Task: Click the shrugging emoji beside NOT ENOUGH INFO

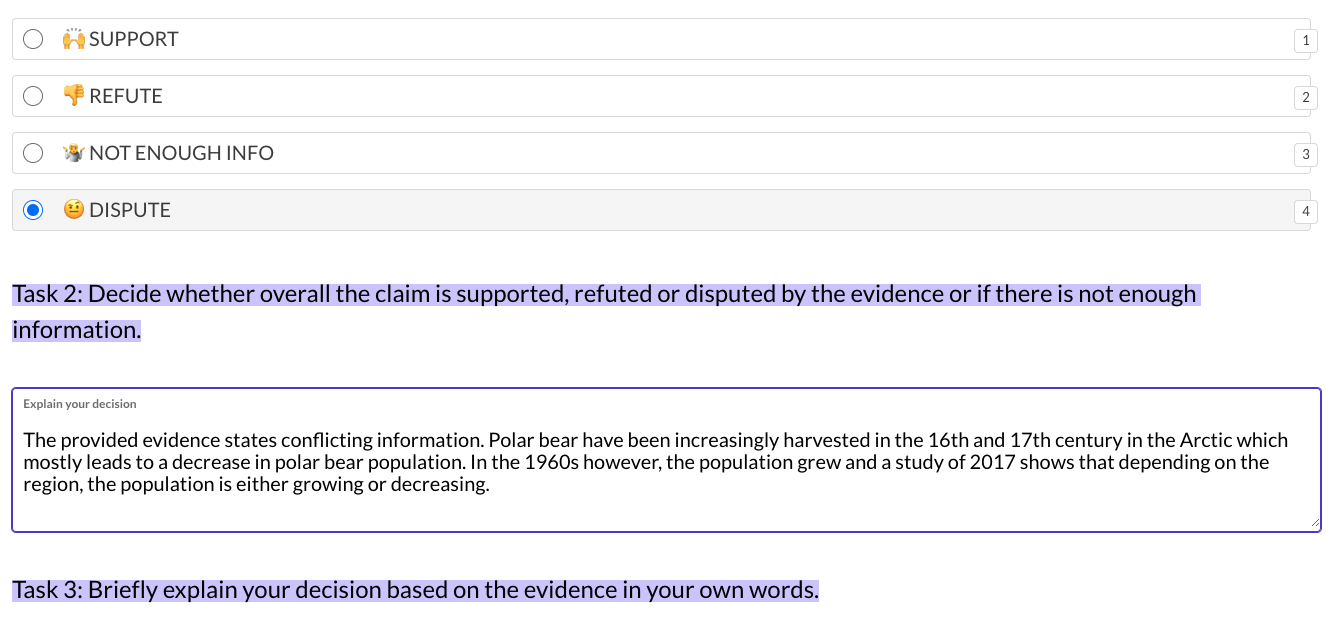Action: 73,153
